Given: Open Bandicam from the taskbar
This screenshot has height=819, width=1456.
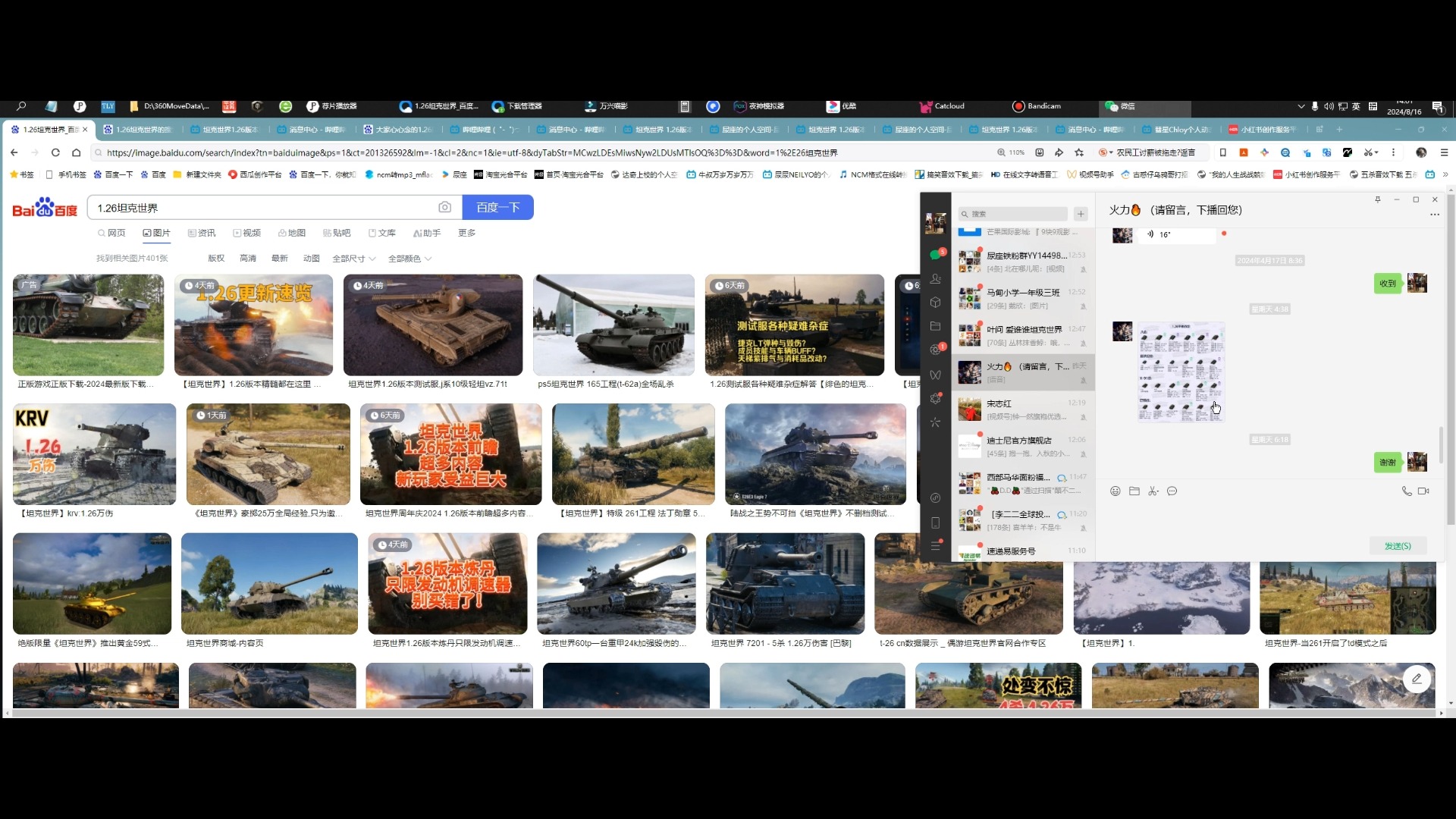Looking at the screenshot, I should 1037,106.
